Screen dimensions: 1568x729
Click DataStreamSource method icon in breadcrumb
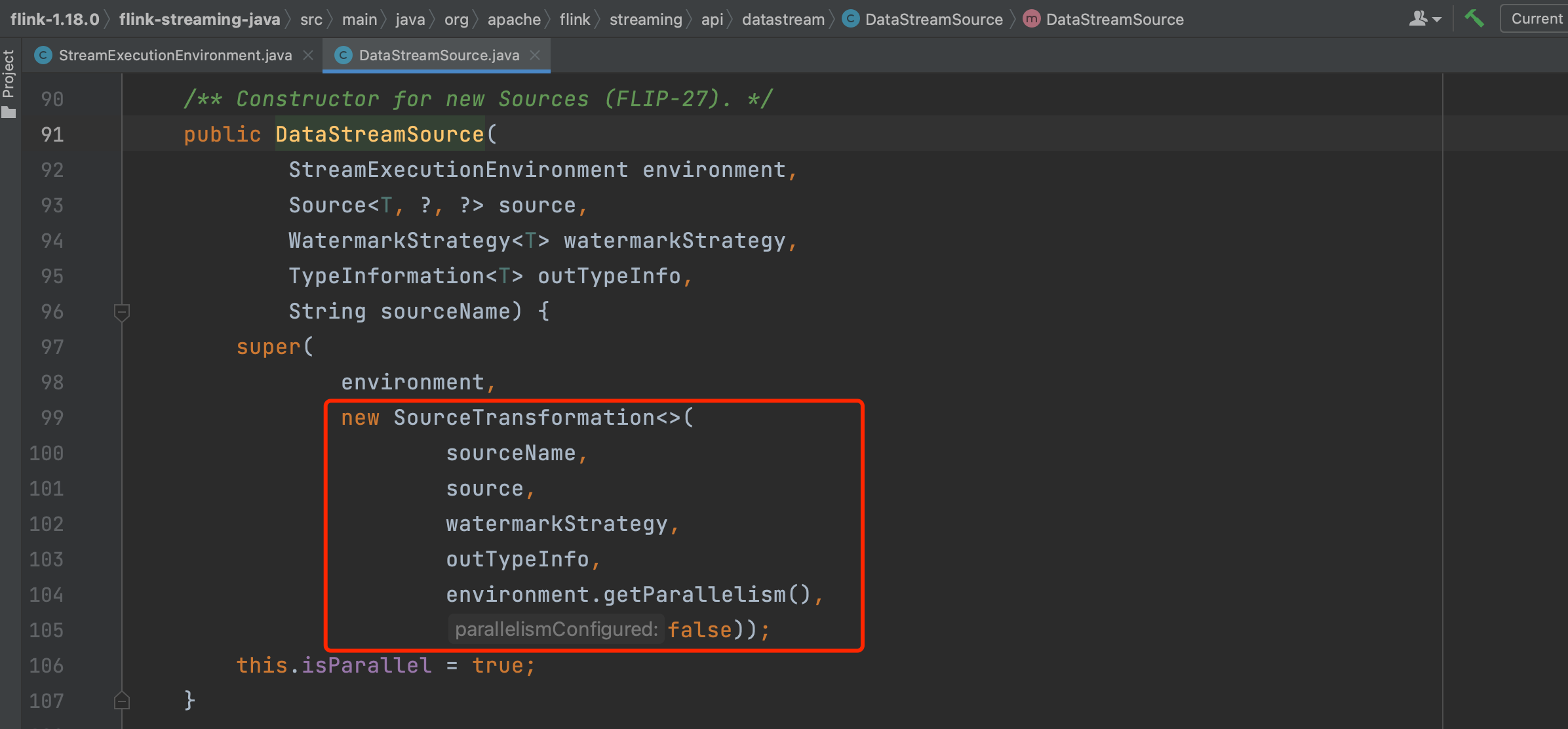click(1031, 19)
